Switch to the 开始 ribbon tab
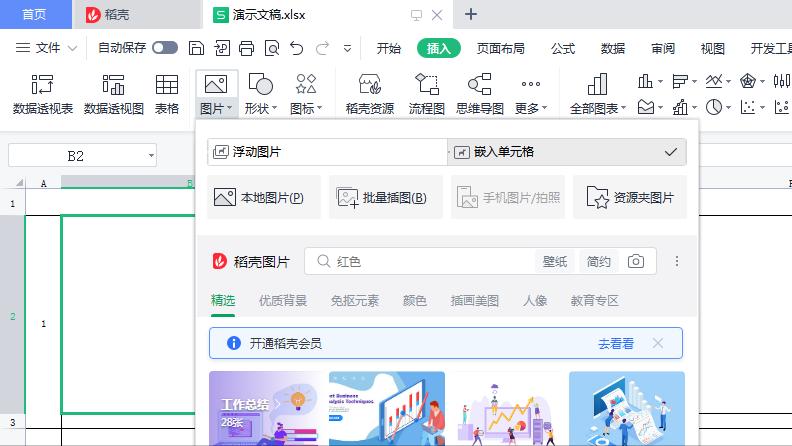792x446 pixels. [388, 48]
